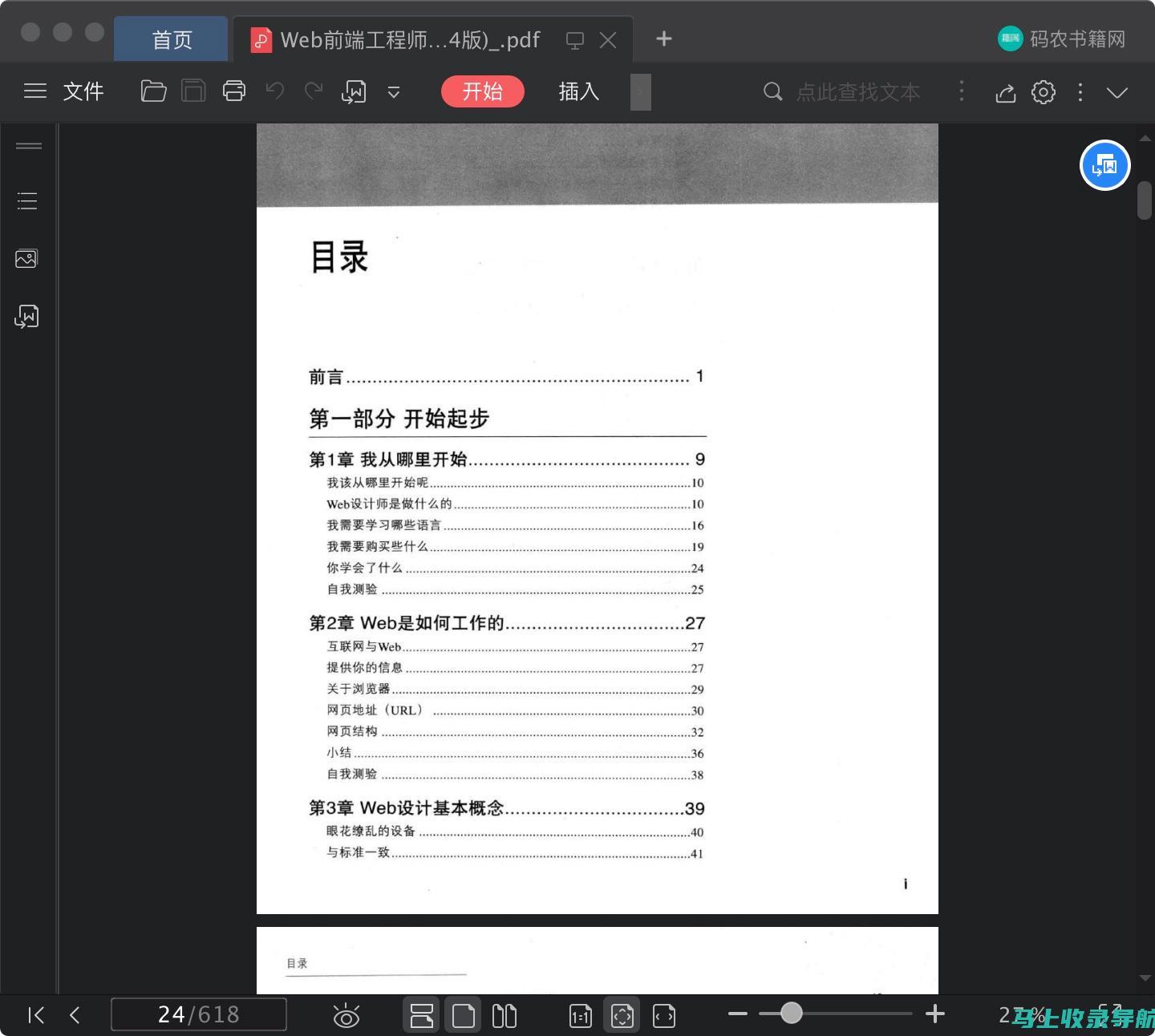Click the PDF to Word convert toolbar icon
Screen dimensions: 1155x1036
pyautogui.click(x=354, y=92)
